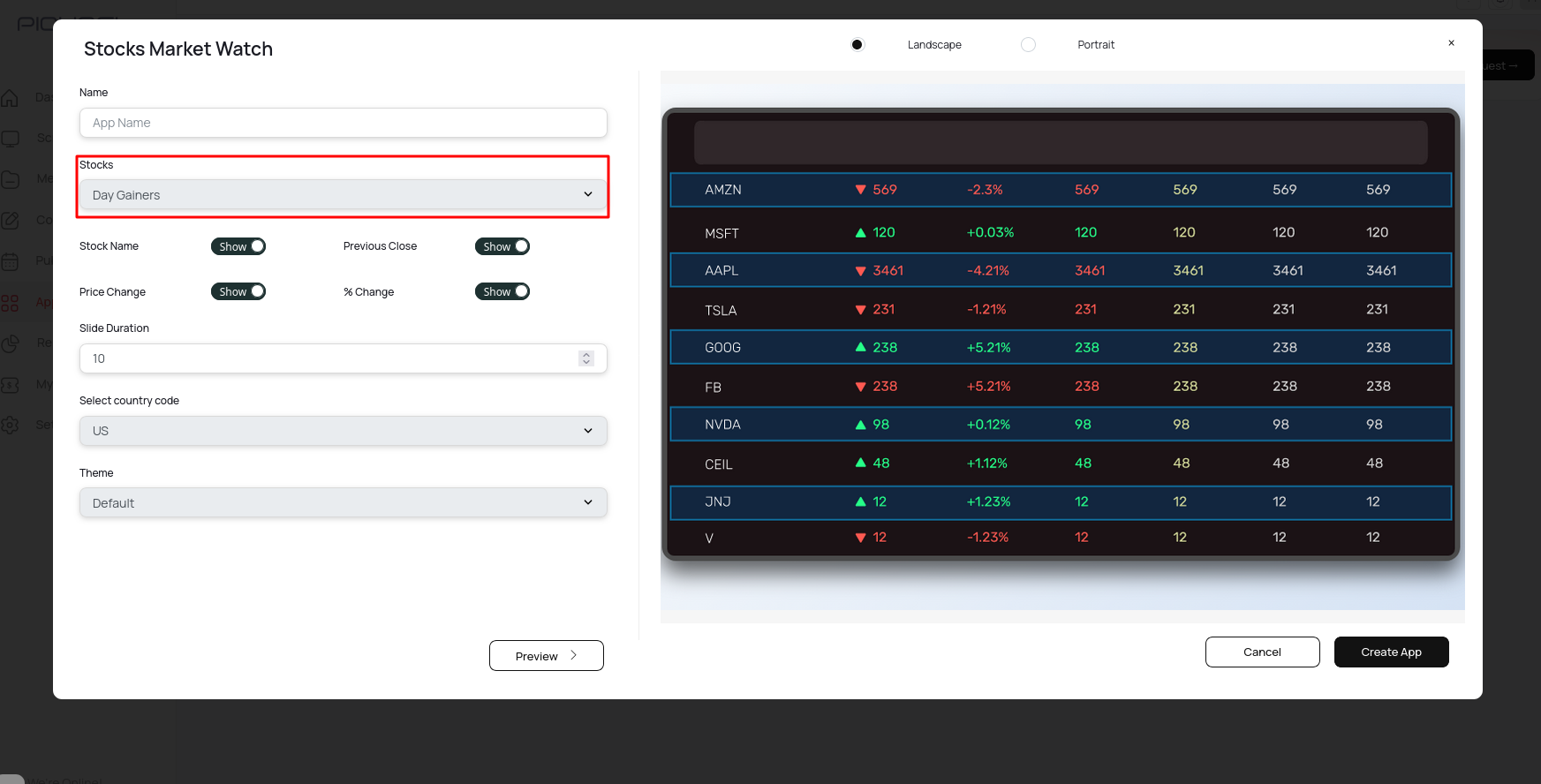Click the green up arrow in NVDA row

(861, 425)
